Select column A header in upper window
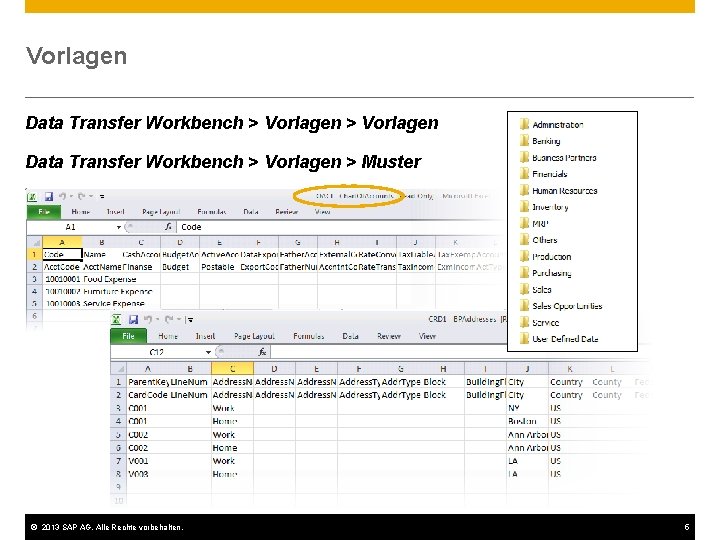The image size is (720, 540). [62, 242]
